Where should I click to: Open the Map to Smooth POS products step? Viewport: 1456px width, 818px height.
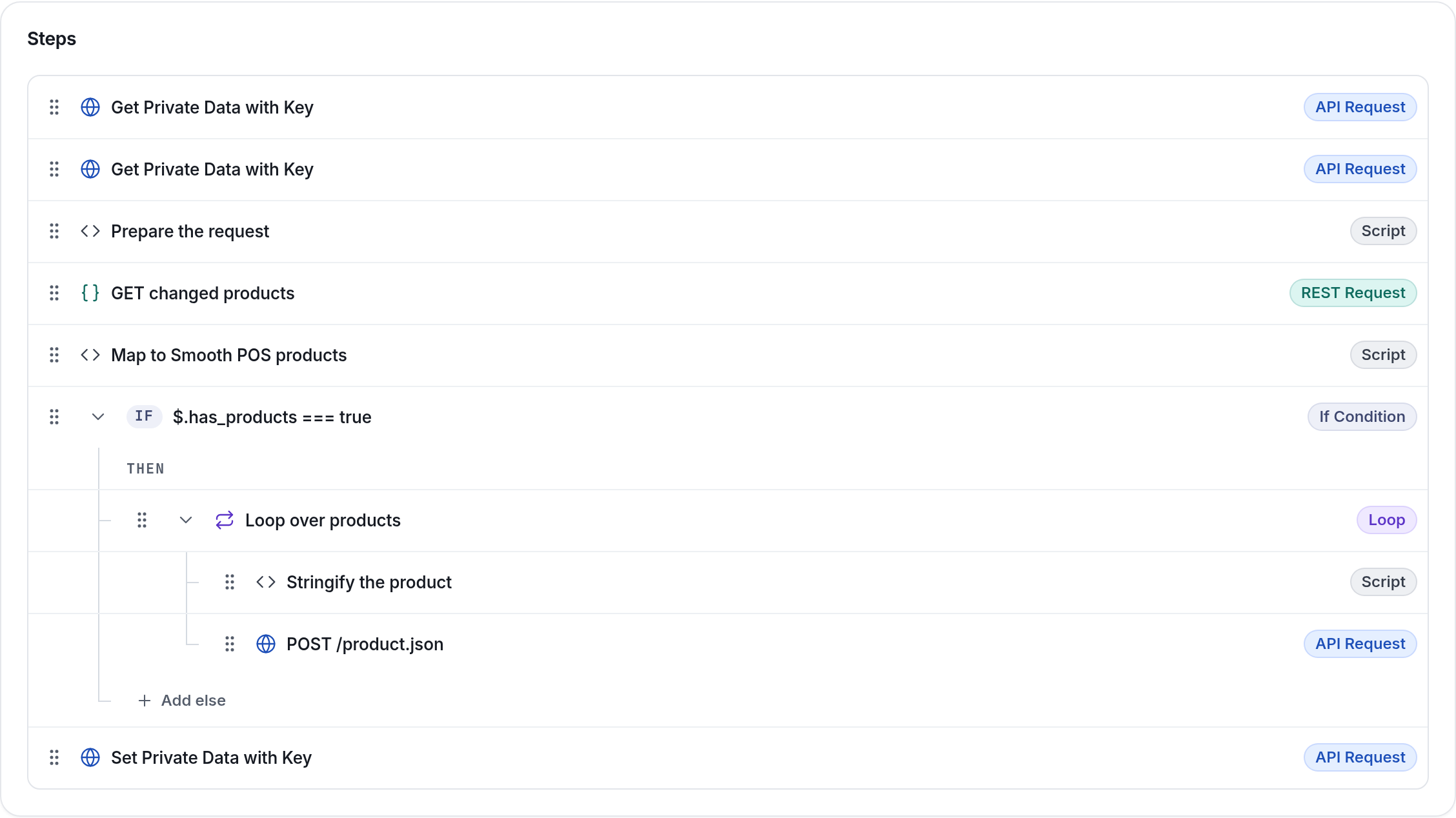[728, 355]
